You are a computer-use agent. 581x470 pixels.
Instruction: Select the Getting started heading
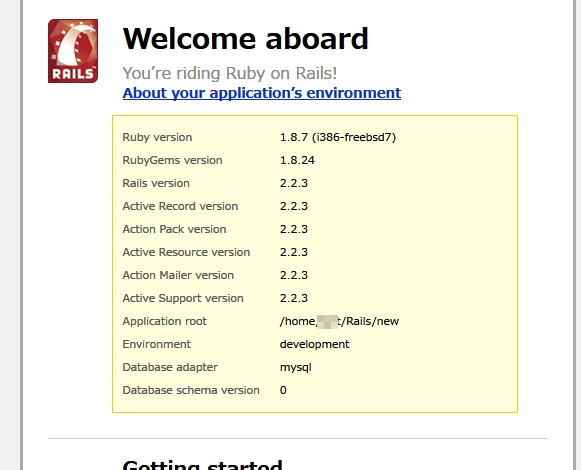(202, 465)
